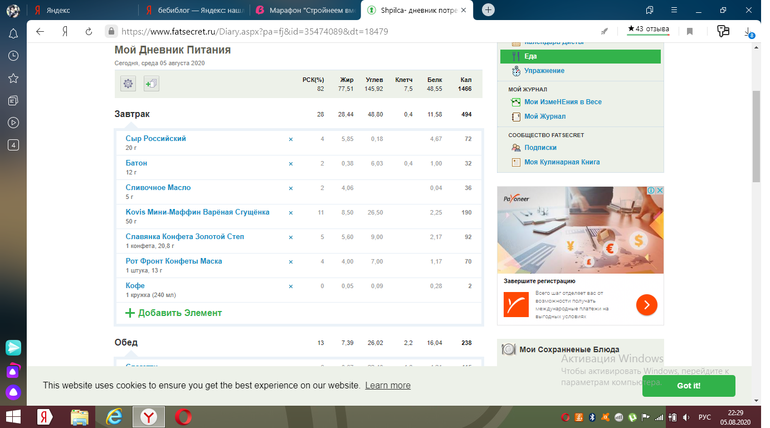Image resolution: width=770 pixels, height=428 pixels.
Task: Open Подписки in community section
Action: click(540, 148)
